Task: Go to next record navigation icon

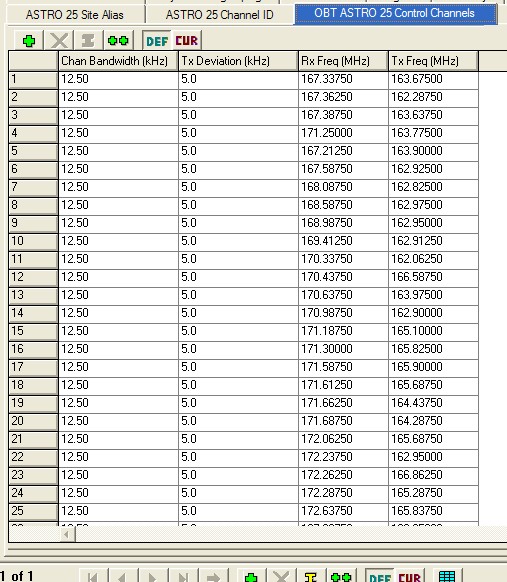Action: 153,577
